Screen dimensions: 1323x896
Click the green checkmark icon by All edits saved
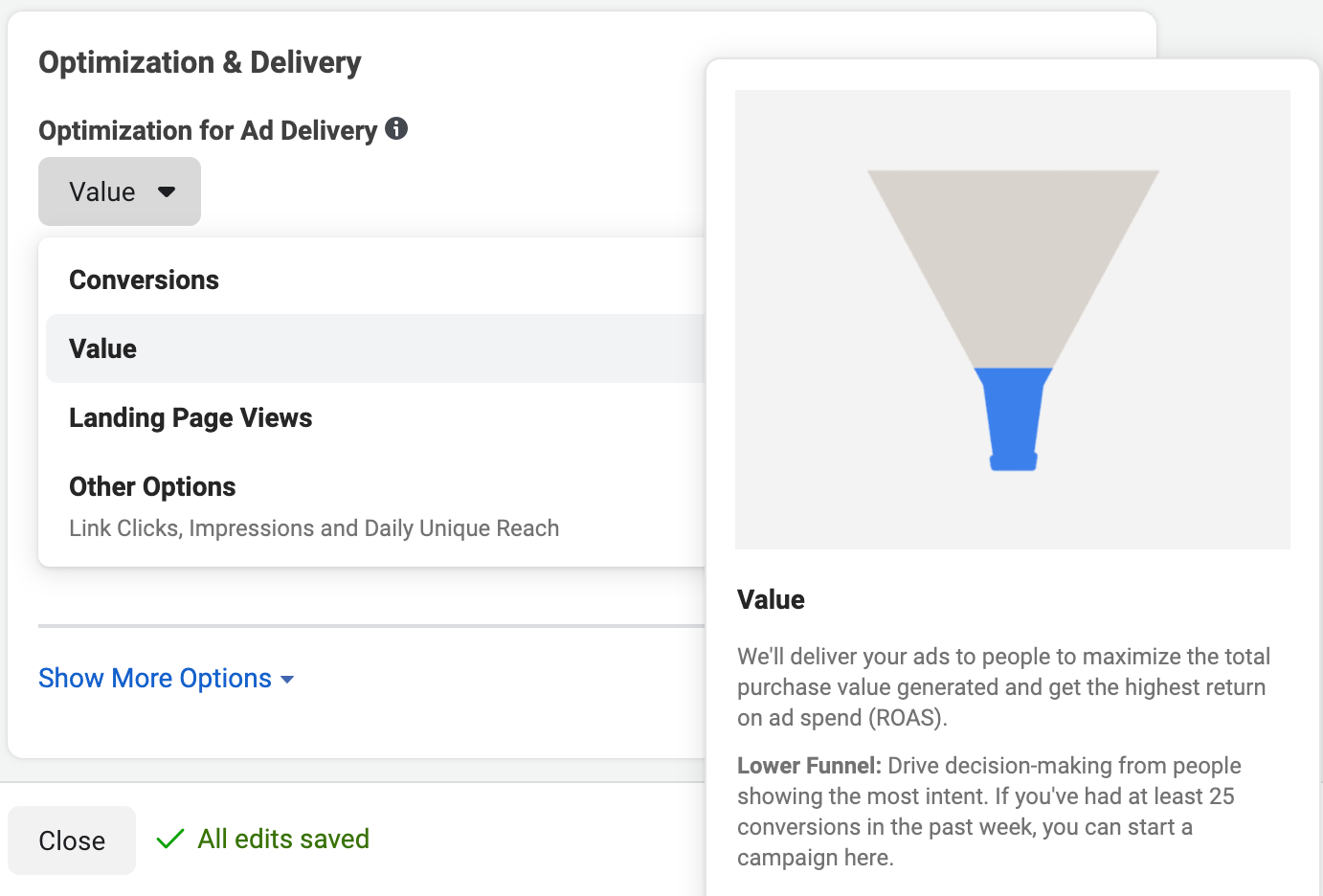[x=170, y=839]
